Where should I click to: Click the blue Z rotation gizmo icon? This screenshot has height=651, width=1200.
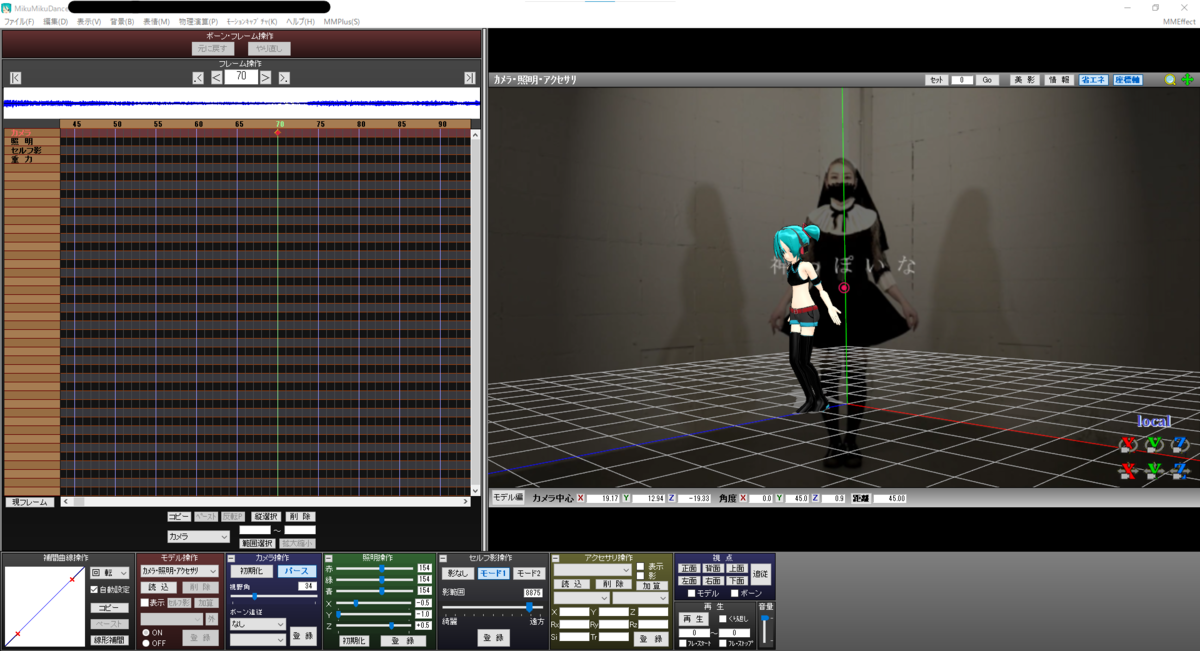click(1180, 444)
